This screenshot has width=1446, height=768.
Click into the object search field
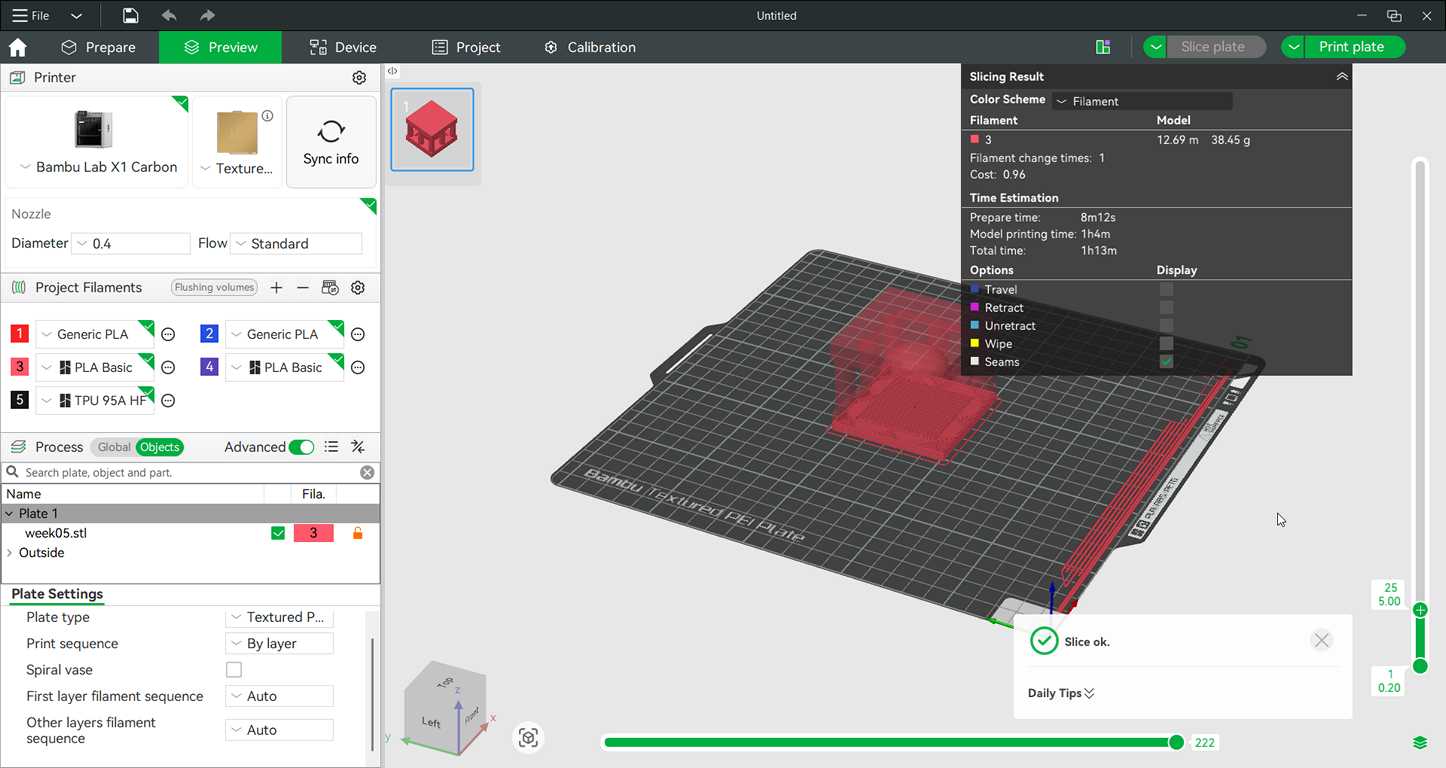tap(190, 472)
